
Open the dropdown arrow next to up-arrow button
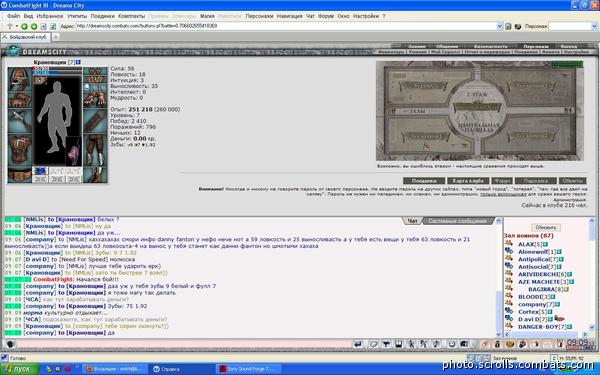[x=17, y=26]
